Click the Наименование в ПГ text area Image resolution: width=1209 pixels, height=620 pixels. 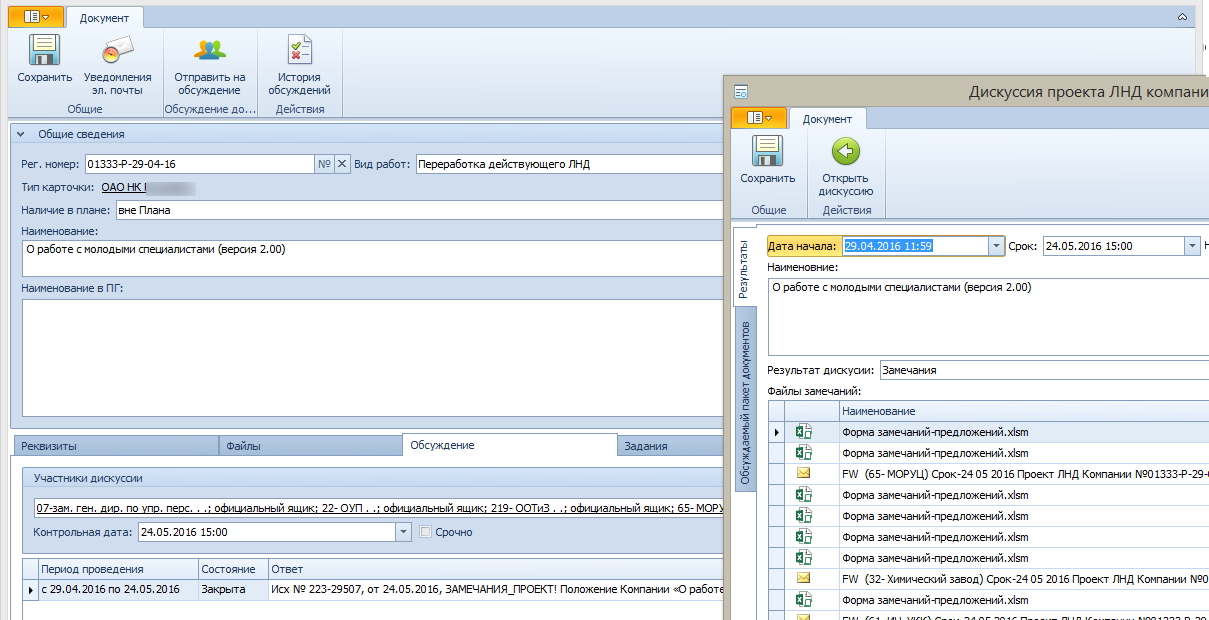371,357
